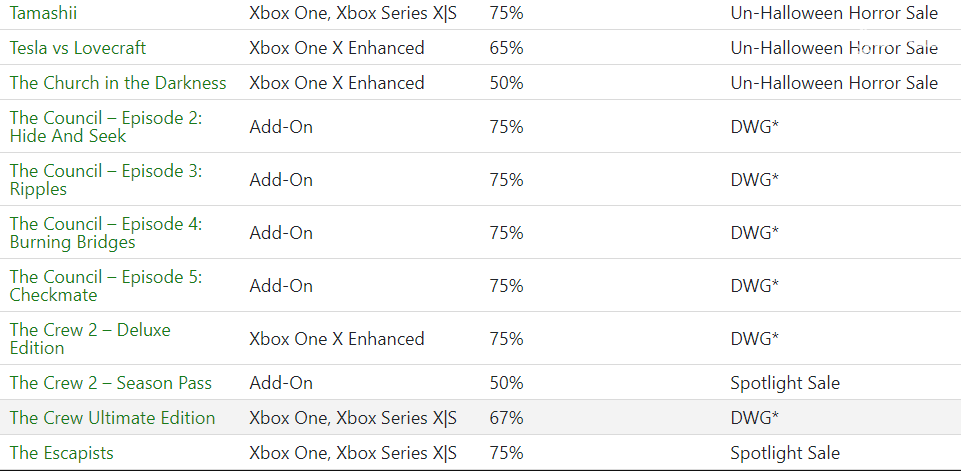Screen dimensions: 961x473
Task: Click DWG* note in The Crew Ultimate Edition row
Action: tap(754, 418)
